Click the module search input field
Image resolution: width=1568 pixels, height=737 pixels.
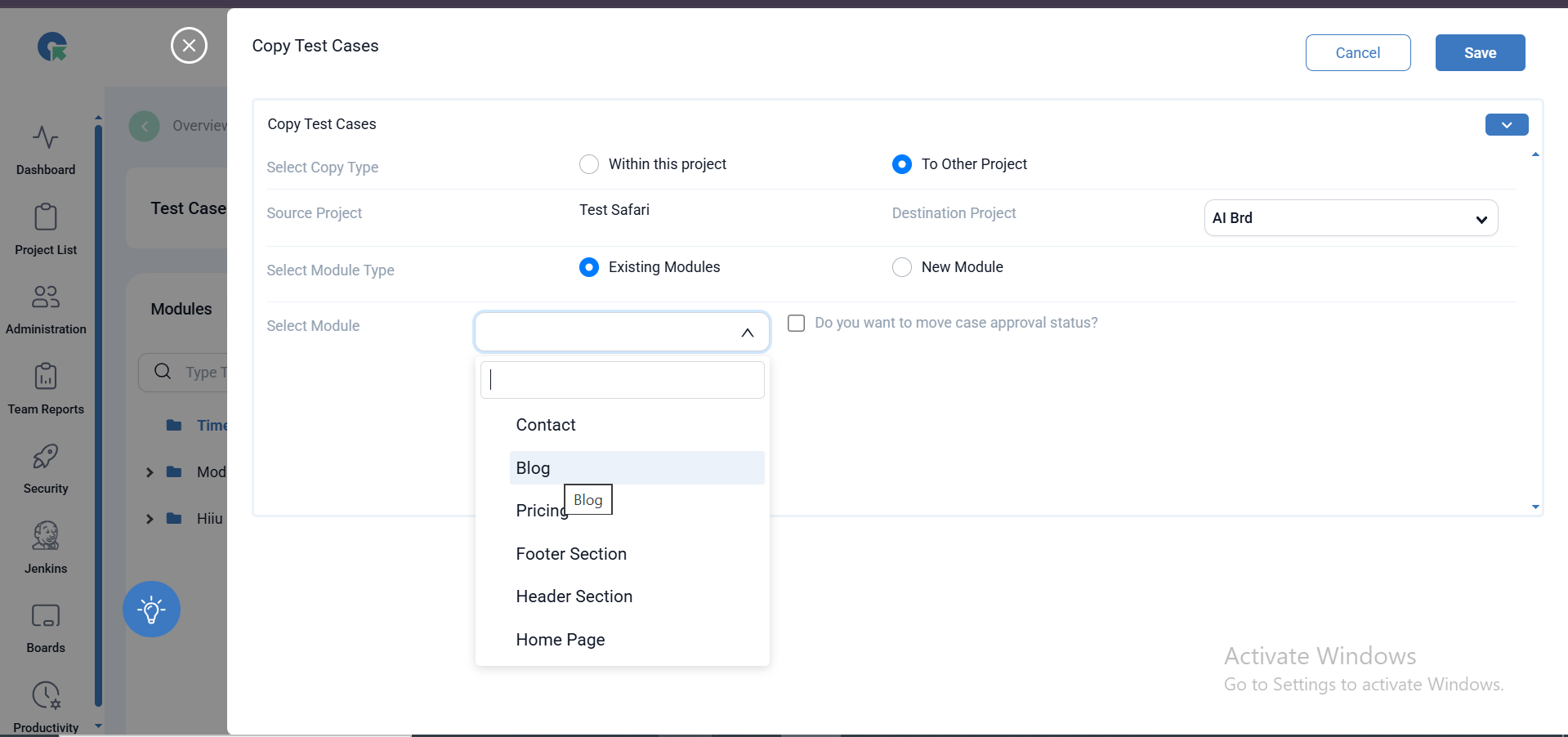tap(623, 380)
